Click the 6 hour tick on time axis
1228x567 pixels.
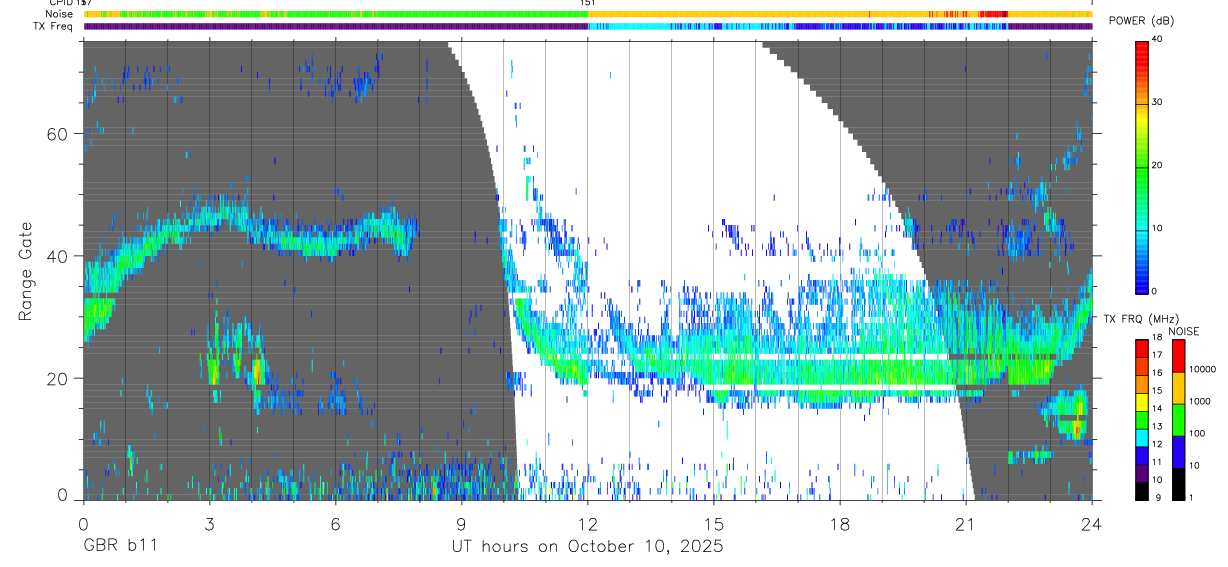click(335, 522)
